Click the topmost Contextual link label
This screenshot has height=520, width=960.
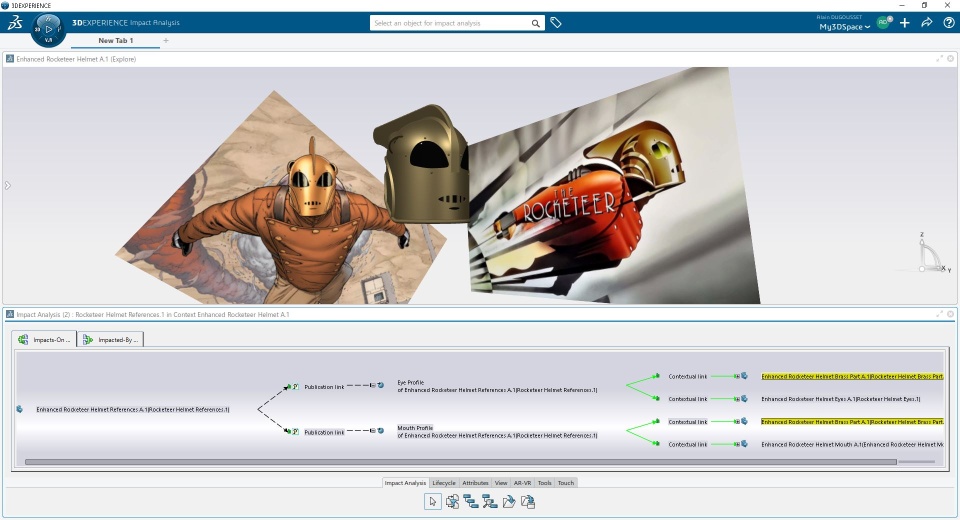pyautogui.click(x=688, y=376)
